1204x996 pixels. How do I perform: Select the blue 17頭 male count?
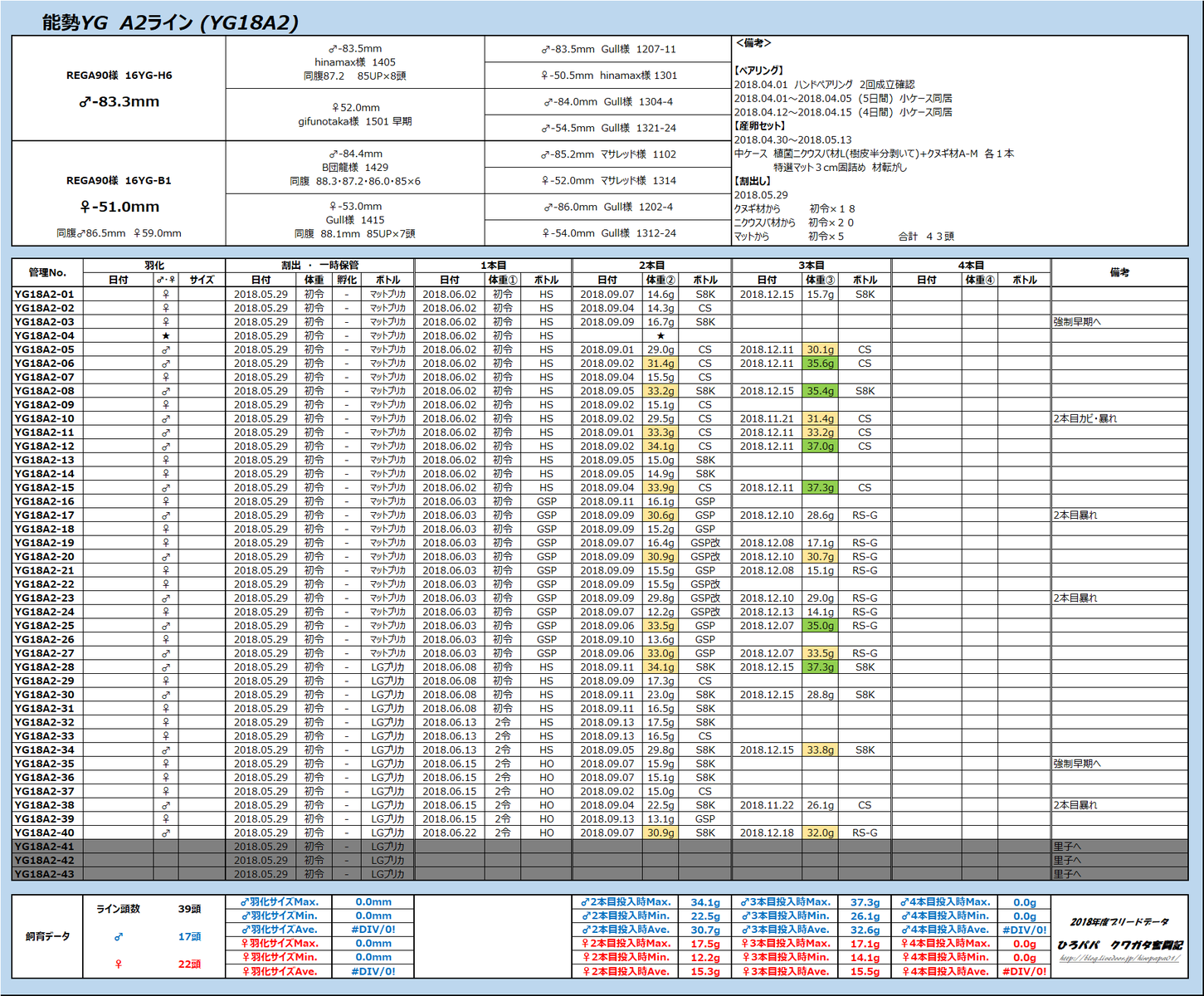[x=189, y=936]
